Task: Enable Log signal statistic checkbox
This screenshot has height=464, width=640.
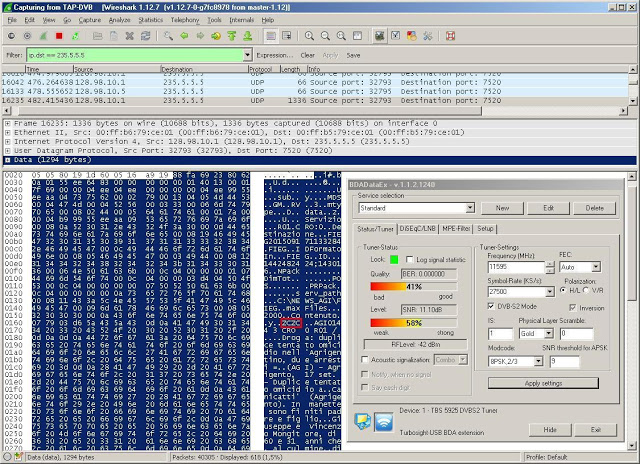Action: 409,260
